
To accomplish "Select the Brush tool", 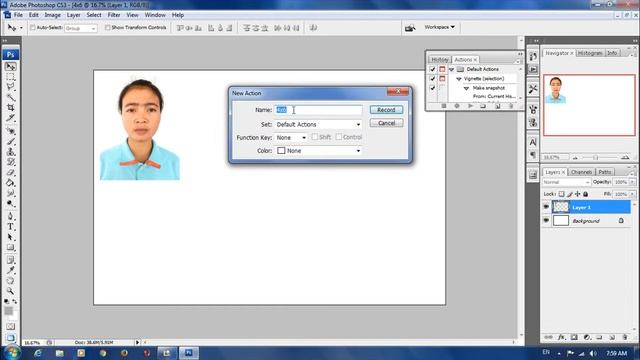I will point(11,142).
